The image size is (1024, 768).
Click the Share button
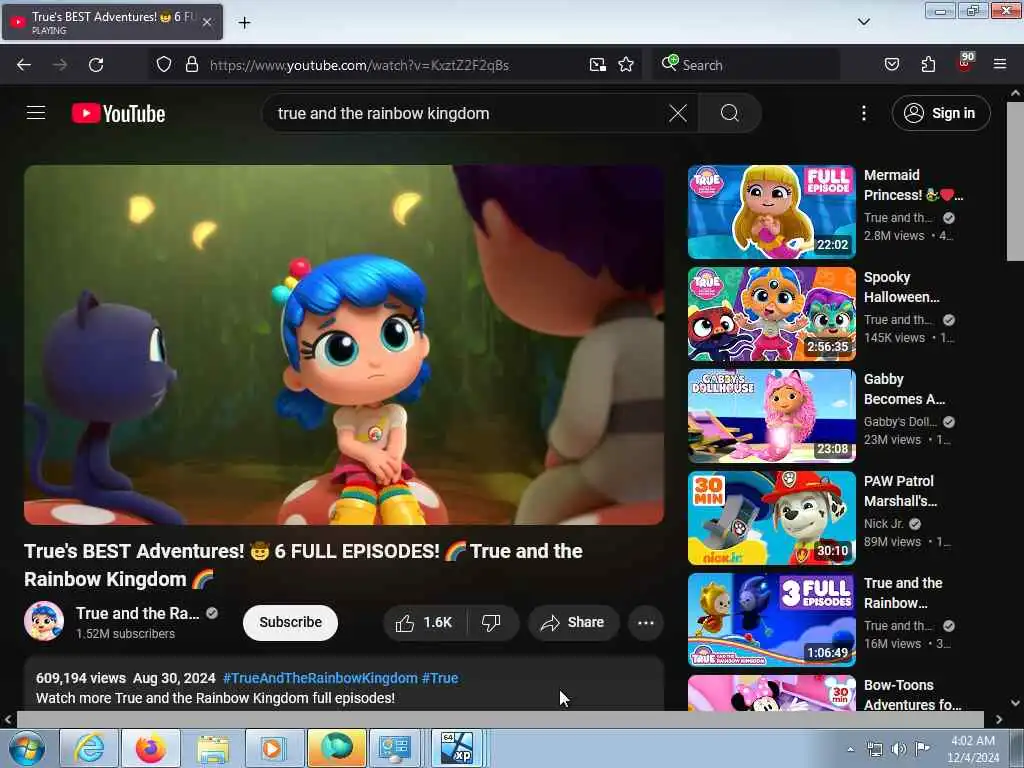(572, 622)
